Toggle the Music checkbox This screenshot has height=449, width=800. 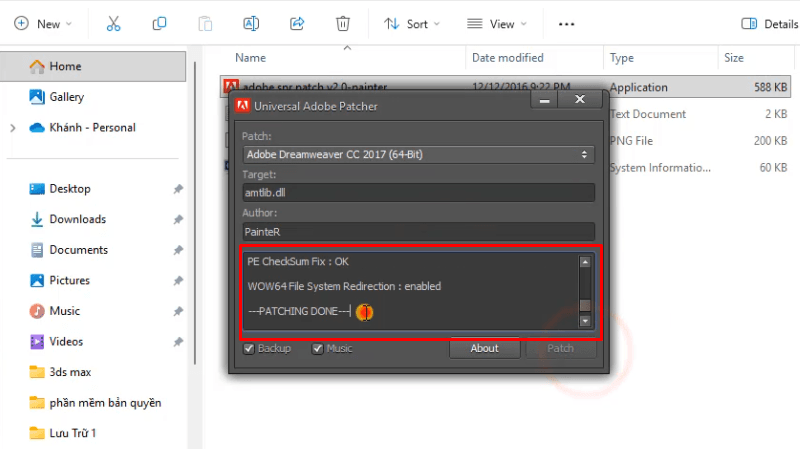pyautogui.click(x=318, y=349)
